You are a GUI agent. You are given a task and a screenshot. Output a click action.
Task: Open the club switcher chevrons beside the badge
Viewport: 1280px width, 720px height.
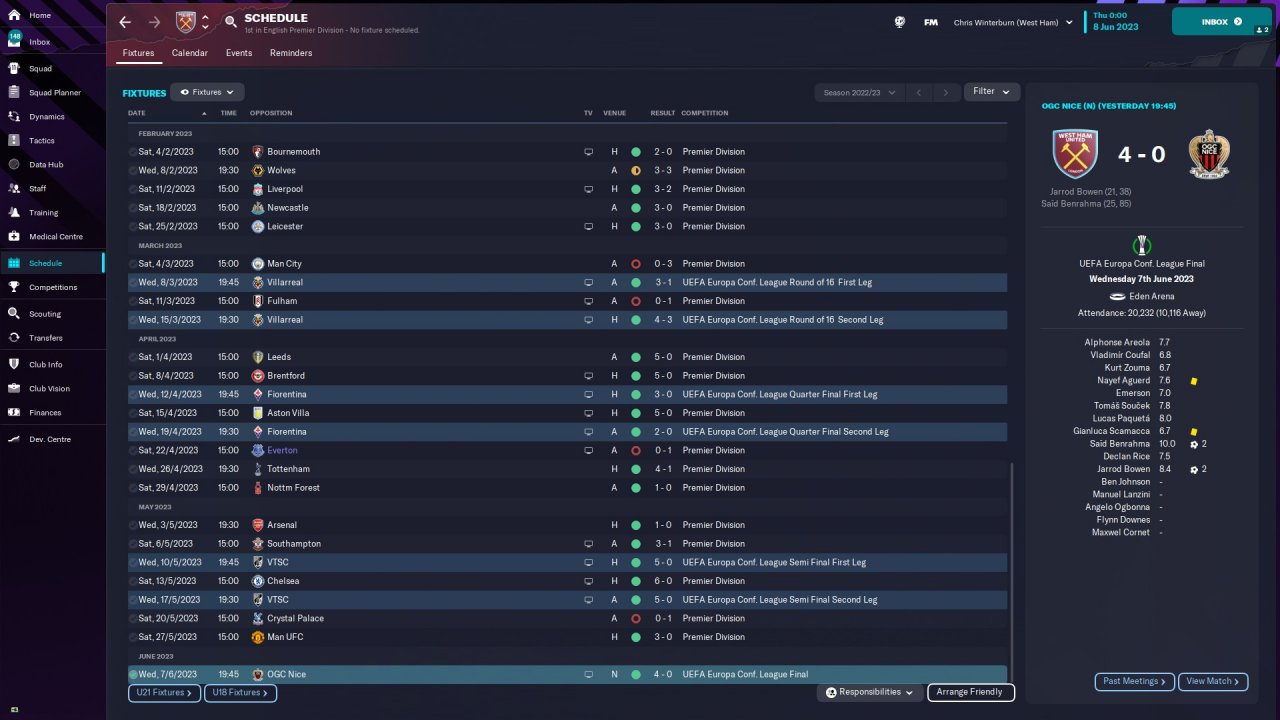pos(205,22)
